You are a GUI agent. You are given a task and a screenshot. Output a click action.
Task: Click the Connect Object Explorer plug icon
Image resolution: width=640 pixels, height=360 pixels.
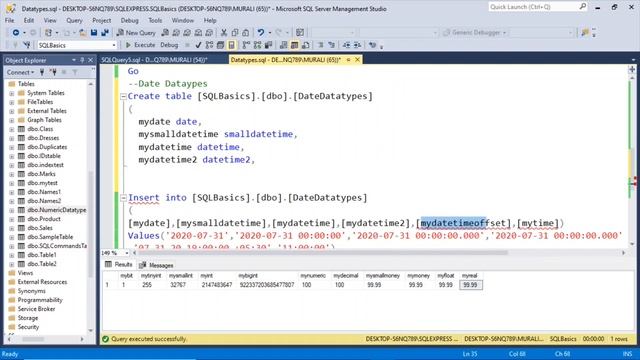(42, 72)
